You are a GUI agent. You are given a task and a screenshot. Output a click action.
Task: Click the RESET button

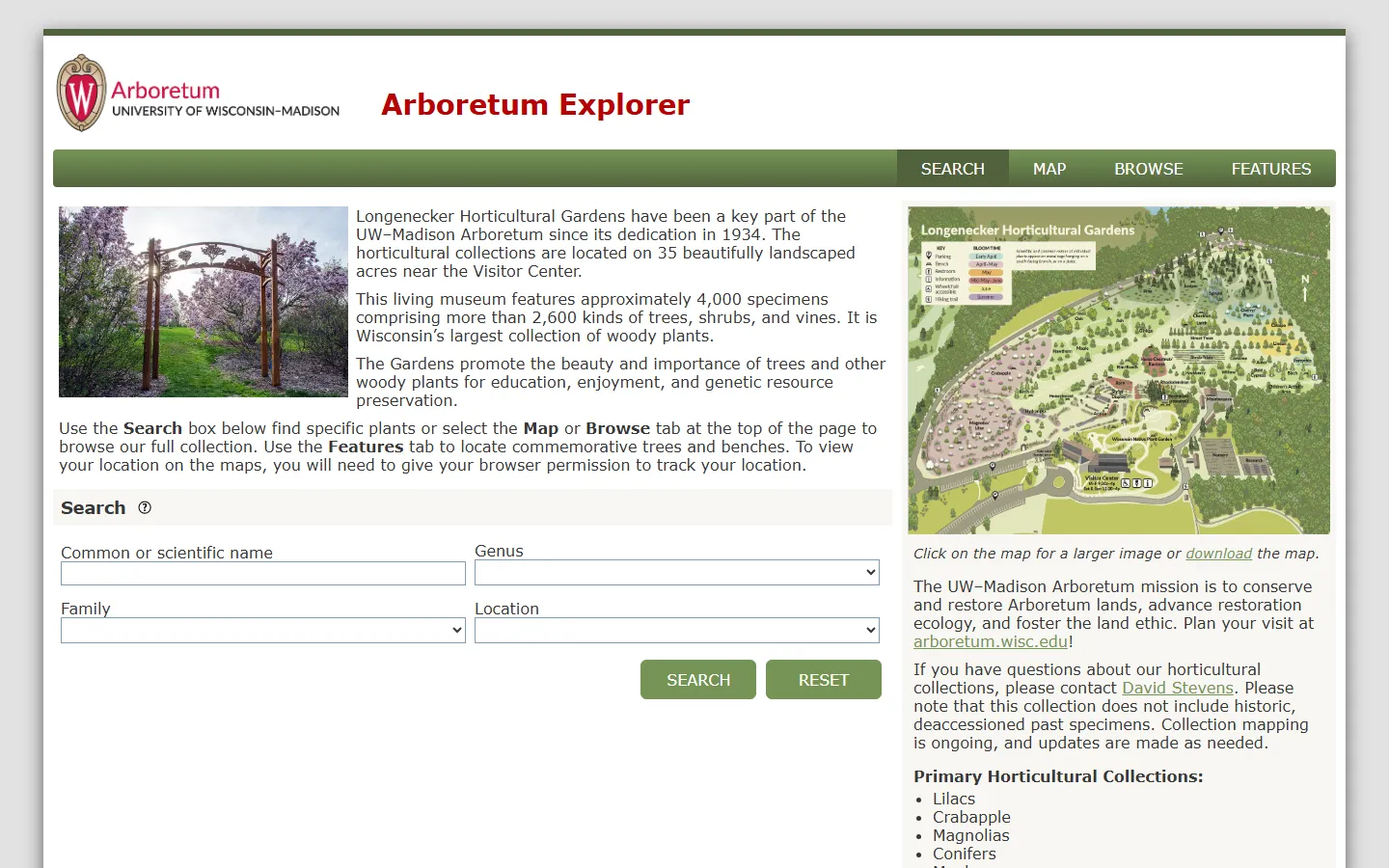[824, 680]
